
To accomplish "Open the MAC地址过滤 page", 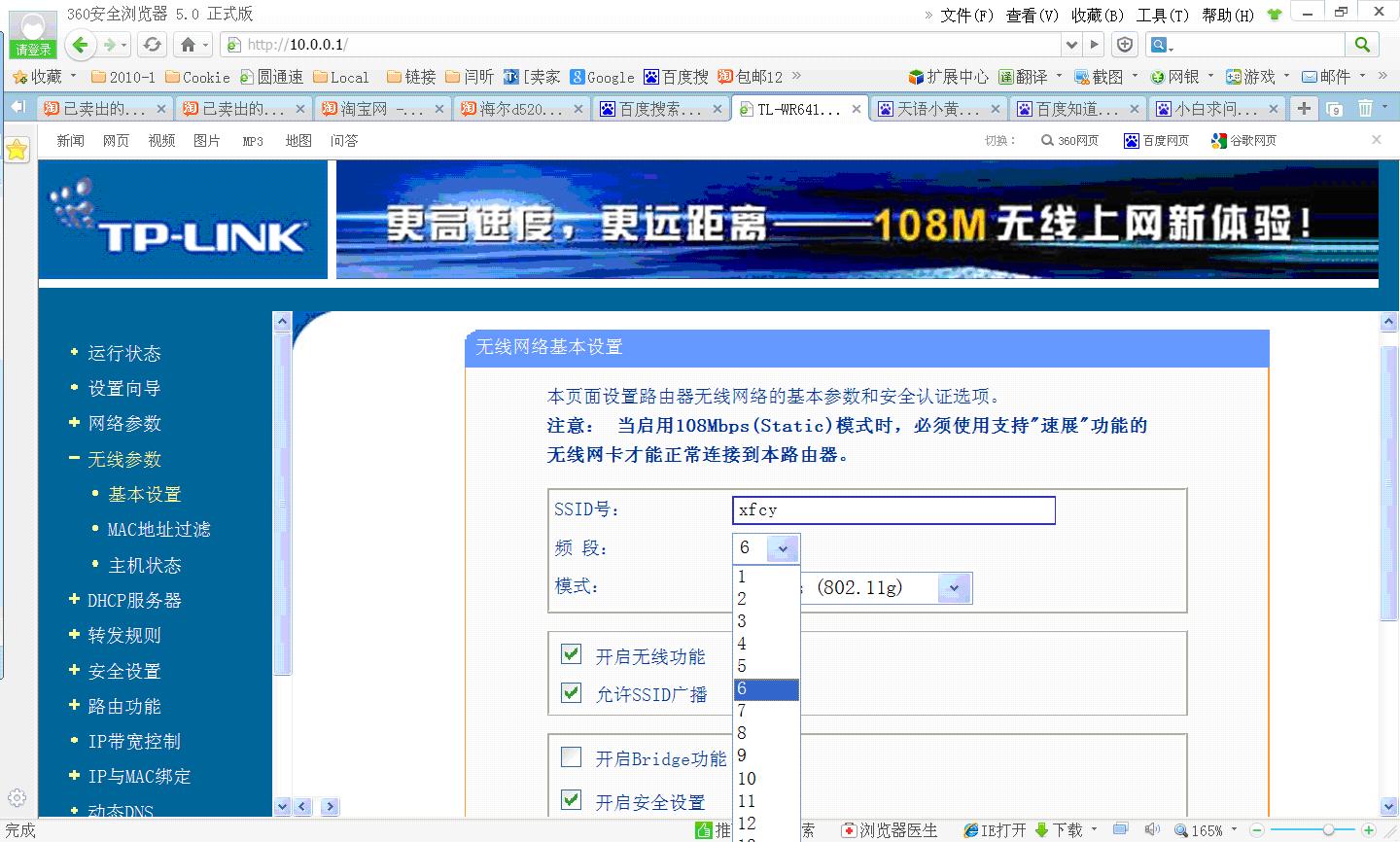I will [158, 529].
